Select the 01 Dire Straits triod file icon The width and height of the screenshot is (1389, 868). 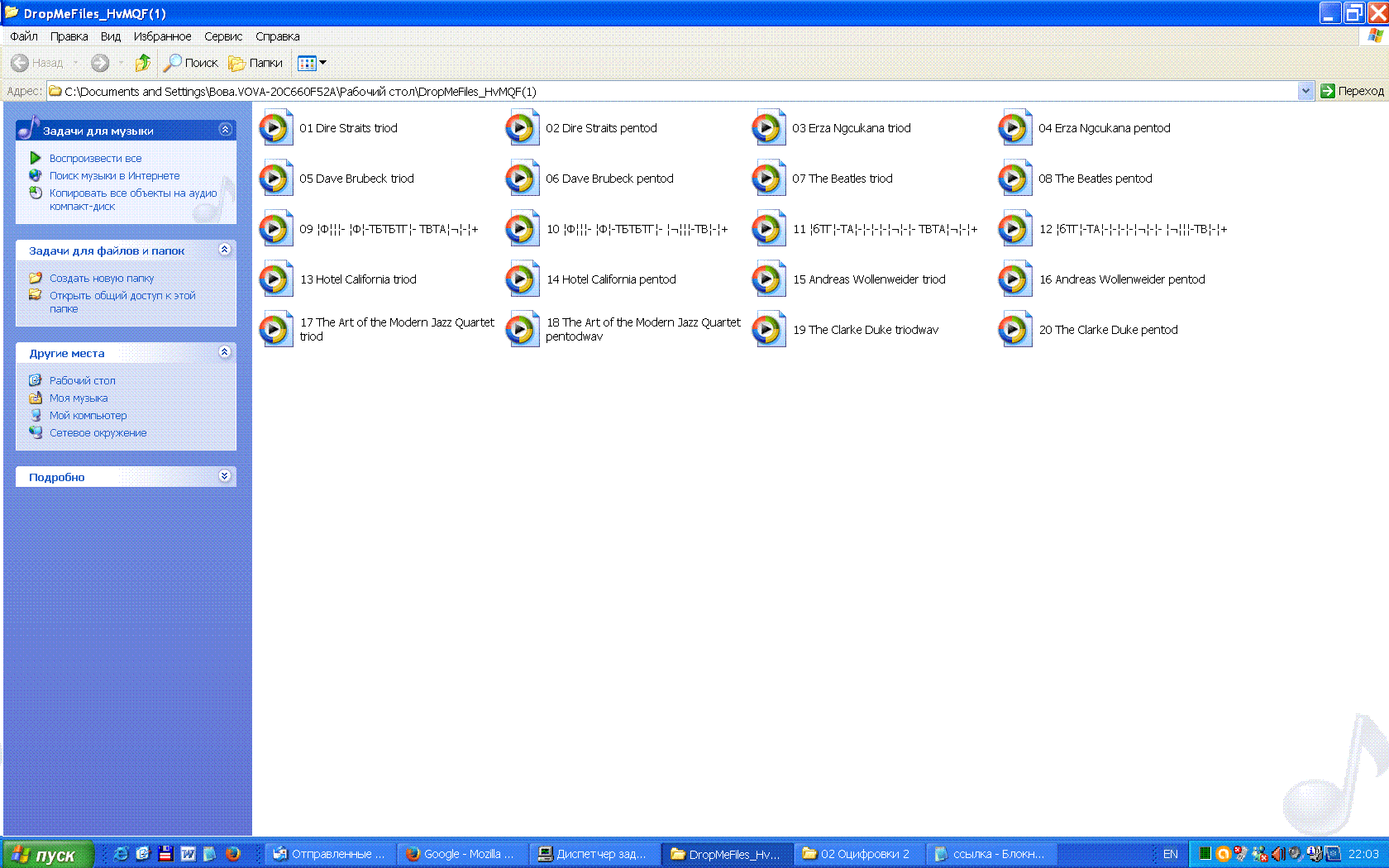275,128
